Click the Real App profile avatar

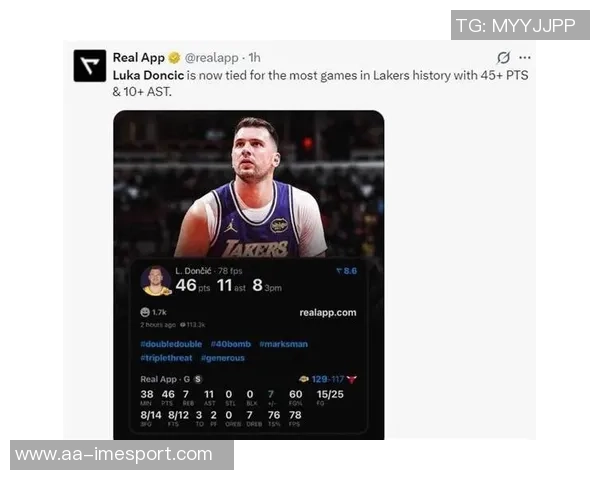tap(90, 65)
